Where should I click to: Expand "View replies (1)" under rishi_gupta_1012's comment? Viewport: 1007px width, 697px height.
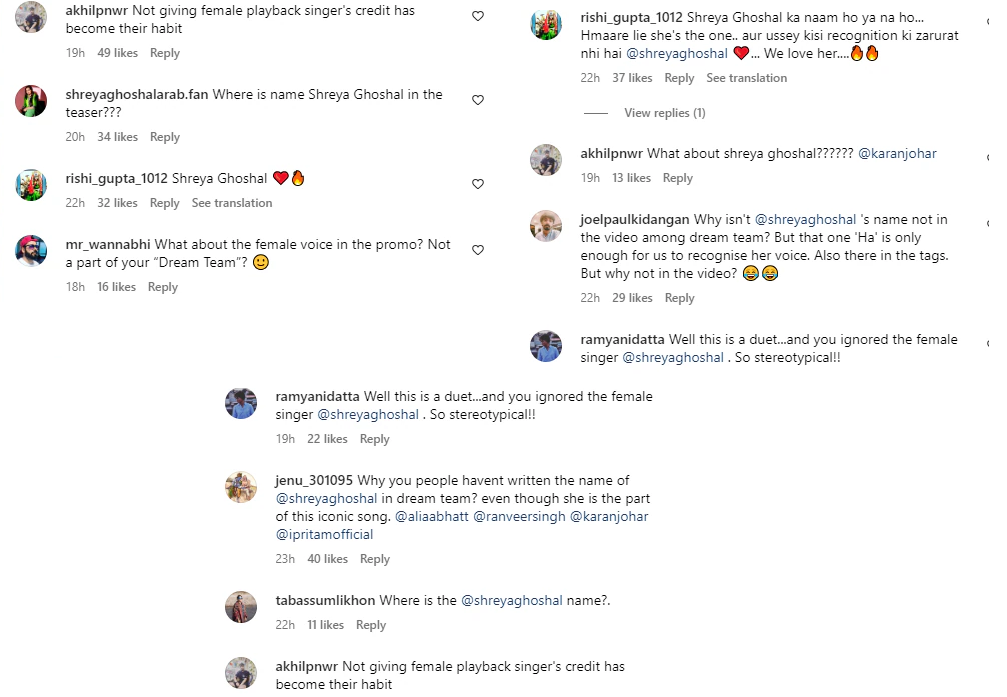[664, 113]
